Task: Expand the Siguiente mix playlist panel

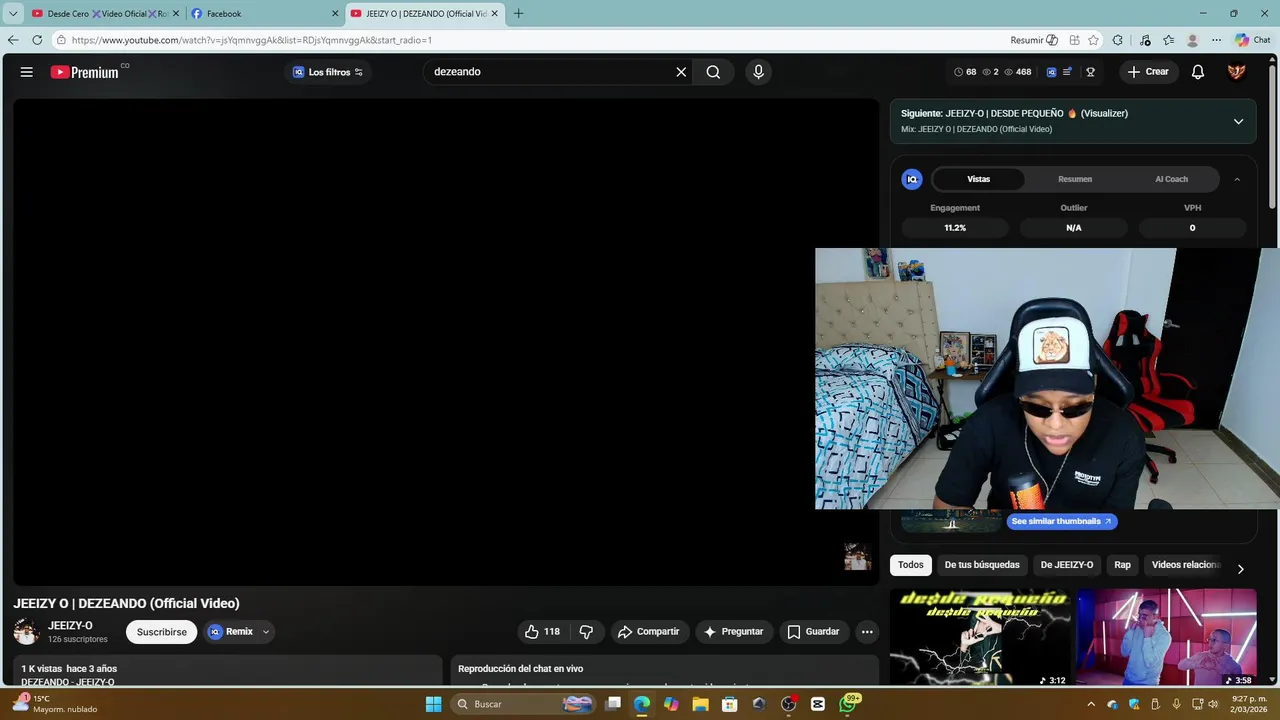Action: pyautogui.click(x=1238, y=121)
